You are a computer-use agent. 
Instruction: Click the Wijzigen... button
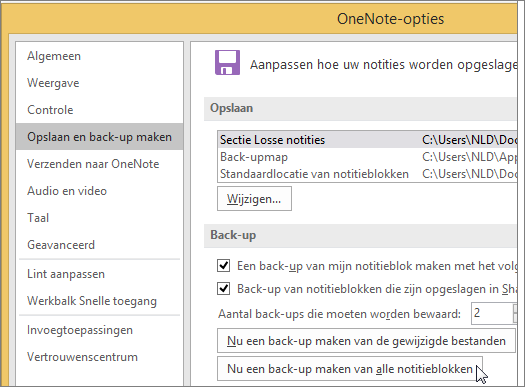click(254, 199)
